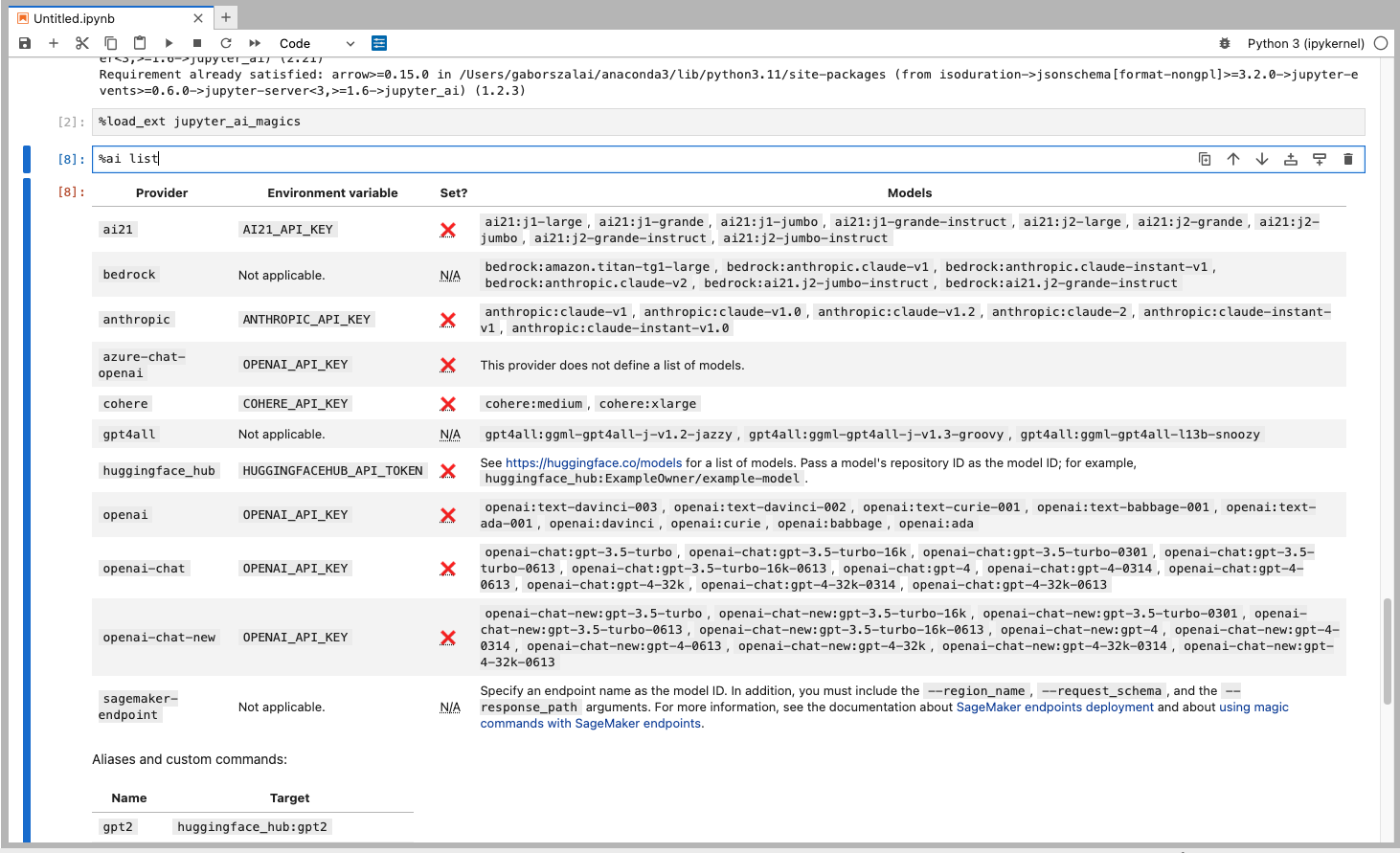This screenshot has width=1400, height=853.
Task: Click the N/A status in gpt4all row
Action: [450, 435]
